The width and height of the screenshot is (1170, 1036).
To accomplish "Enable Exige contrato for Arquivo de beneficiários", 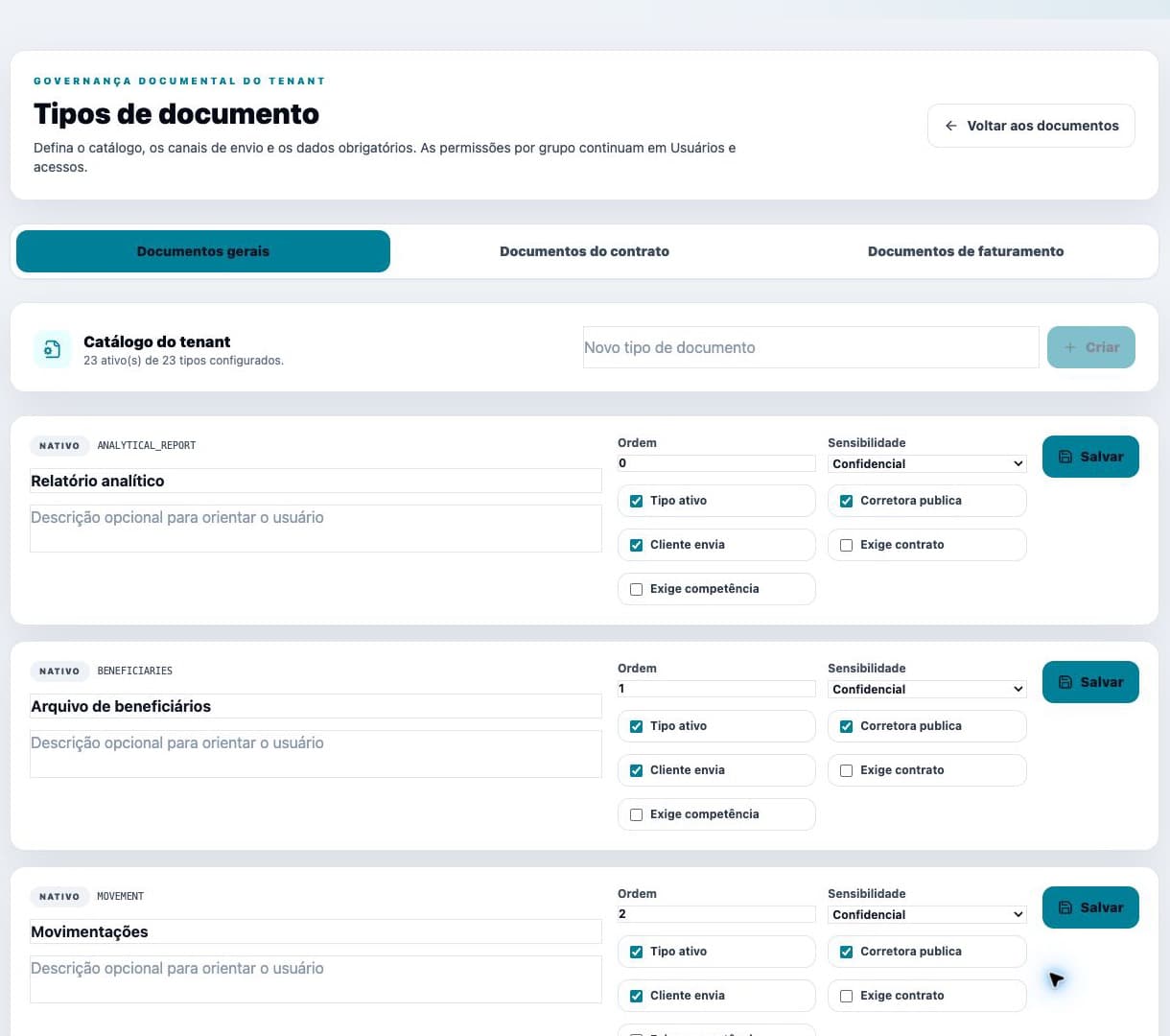I will click(846, 770).
